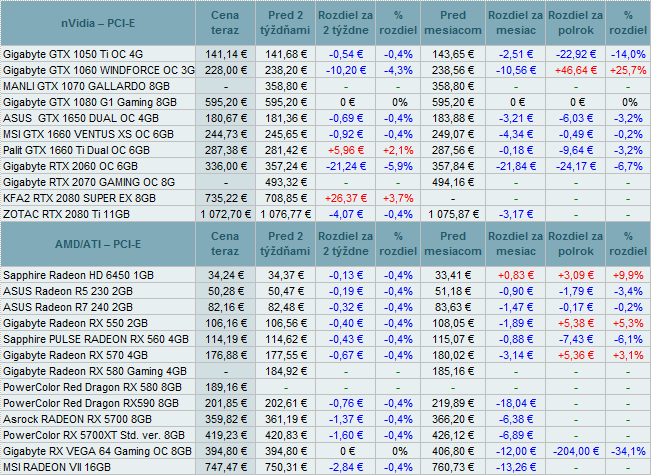The width and height of the screenshot is (651, 475).
Task: Click Gigabyte RTX 2060 OC 6GB name
Action: tap(70, 166)
